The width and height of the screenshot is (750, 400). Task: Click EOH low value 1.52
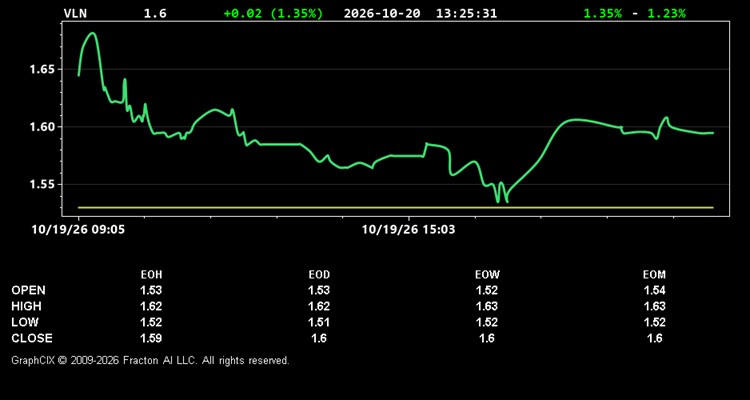click(x=151, y=322)
